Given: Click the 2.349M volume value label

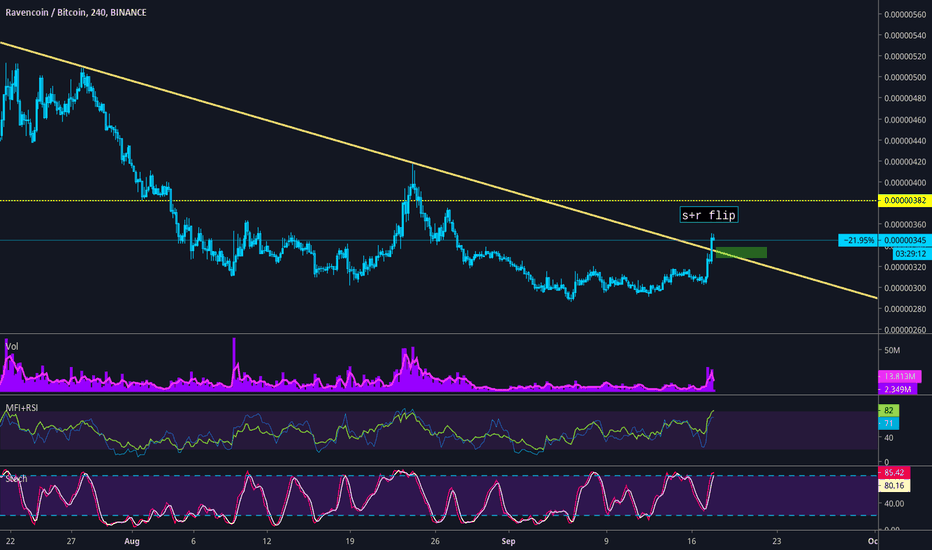Looking at the screenshot, I should [898, 389].
